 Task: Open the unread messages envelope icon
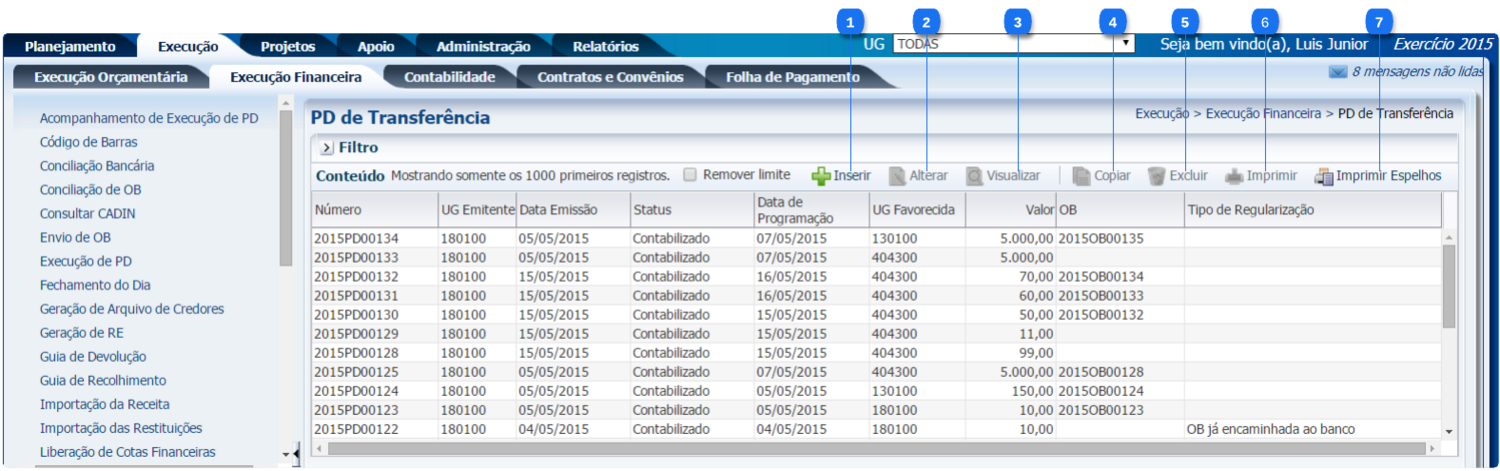click(1337, 72)
